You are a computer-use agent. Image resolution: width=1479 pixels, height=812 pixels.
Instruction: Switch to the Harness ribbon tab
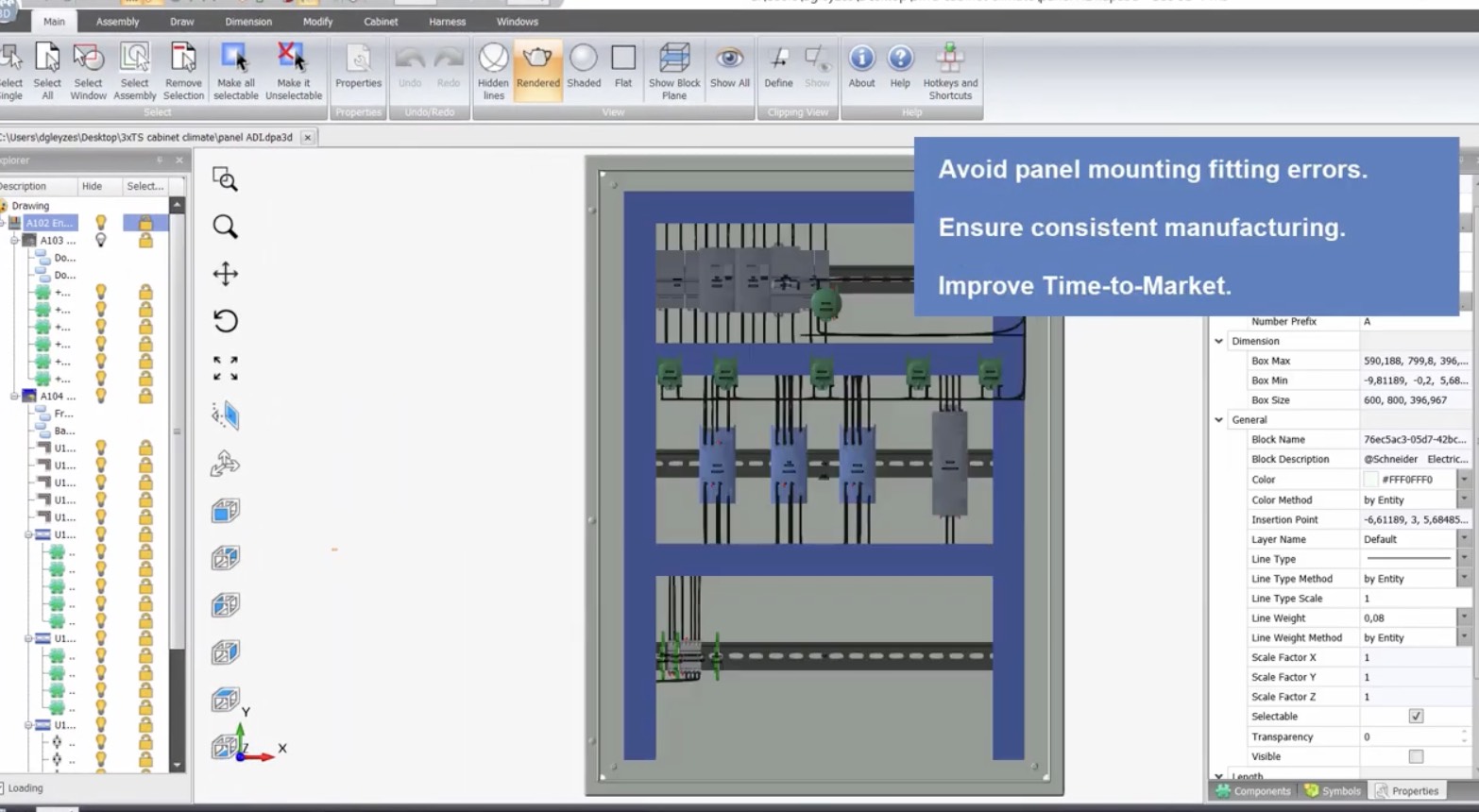tap(446, 21)
